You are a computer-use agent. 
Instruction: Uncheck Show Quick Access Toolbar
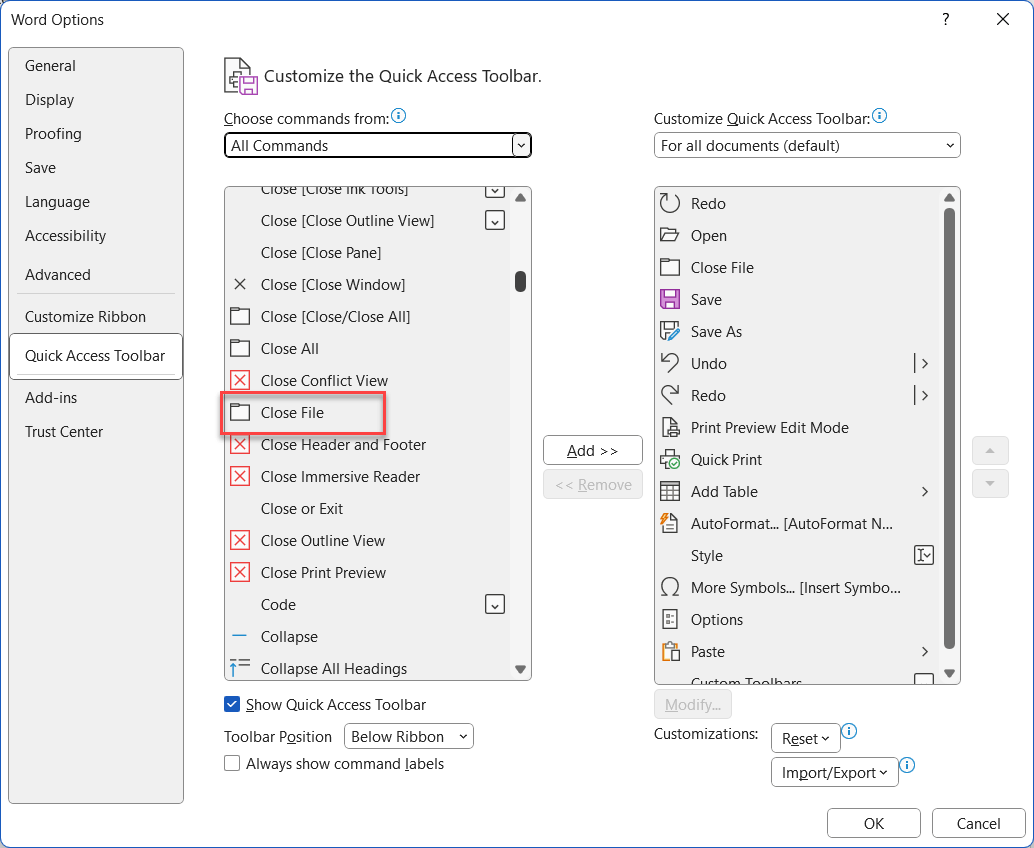click(x=232, y=704)
